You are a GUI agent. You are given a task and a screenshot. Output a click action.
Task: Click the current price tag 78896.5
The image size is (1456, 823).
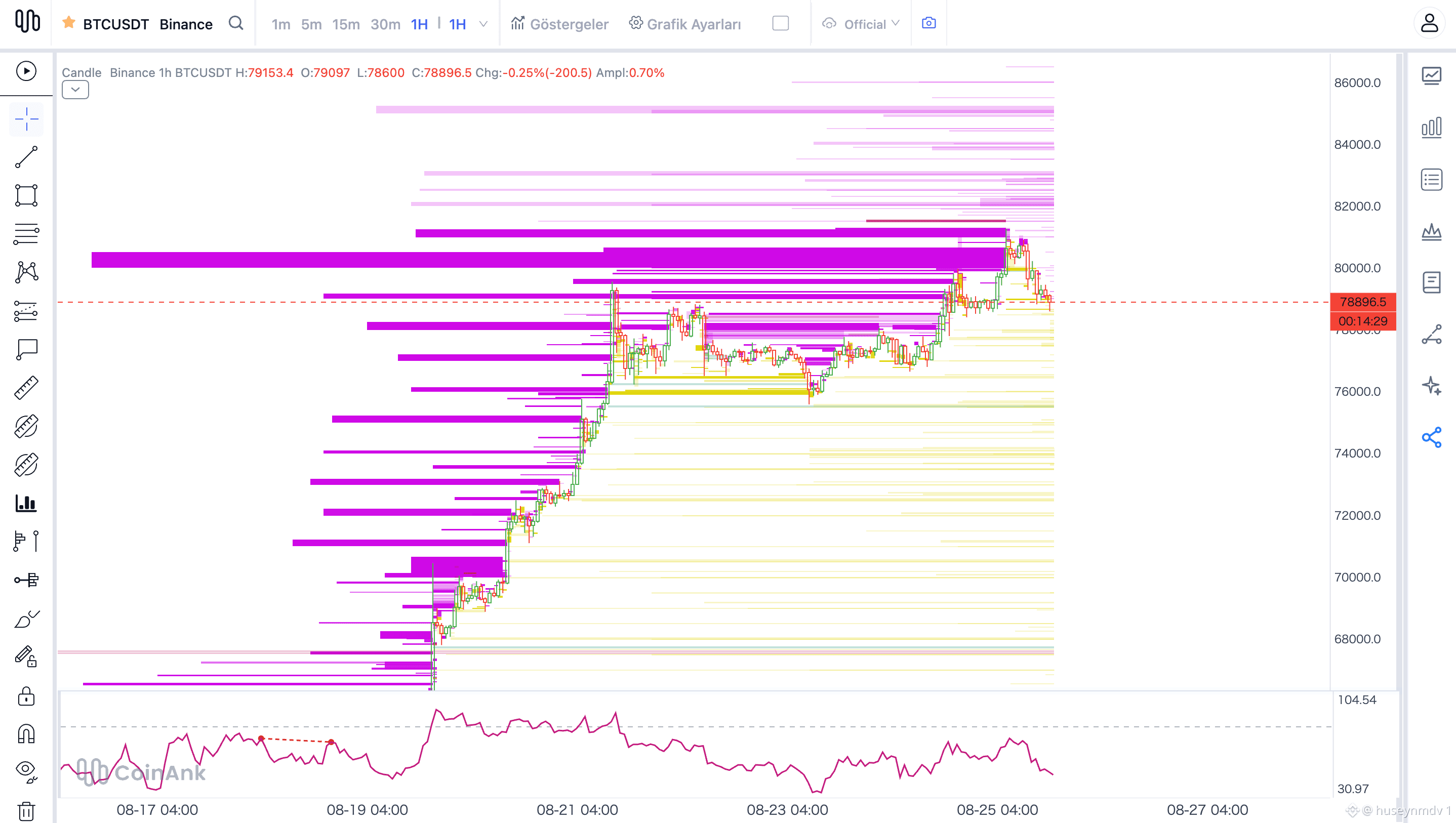pos(1363,302)
